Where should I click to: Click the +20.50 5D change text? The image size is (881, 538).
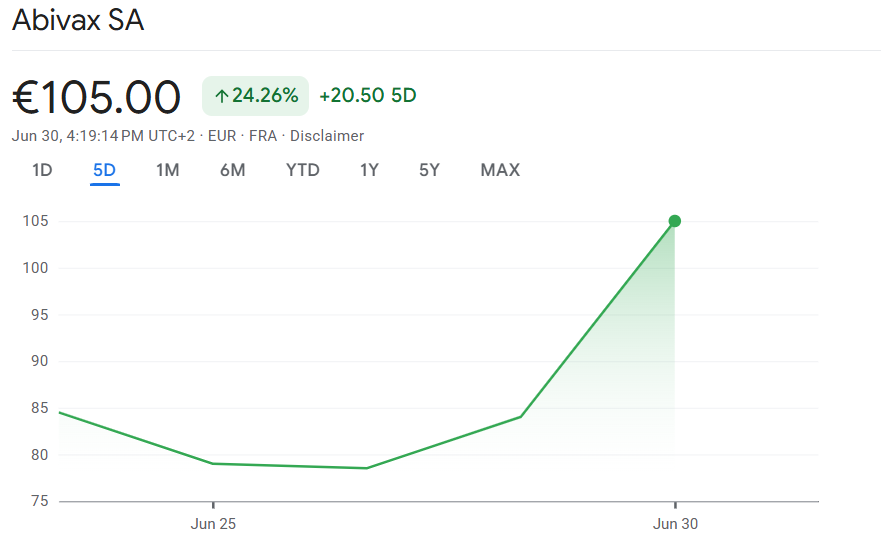point(368,95)
